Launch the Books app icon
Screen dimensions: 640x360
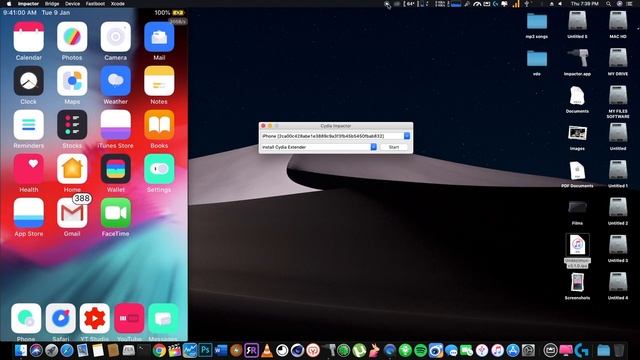point(159,125)
